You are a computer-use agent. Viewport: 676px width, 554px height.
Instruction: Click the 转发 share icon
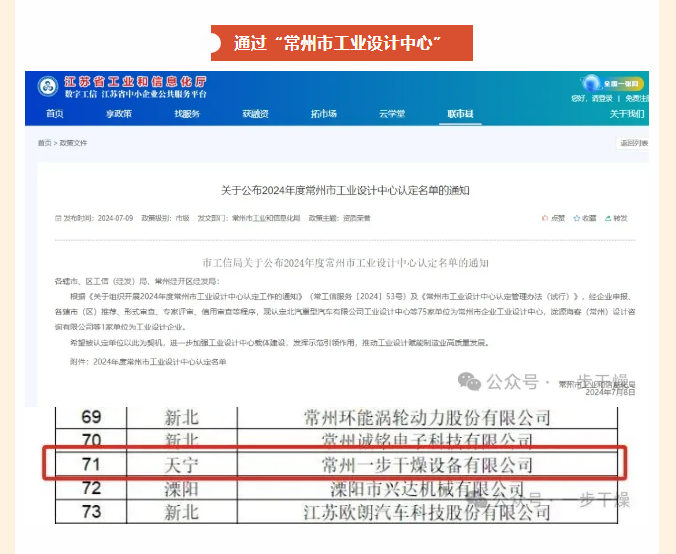[x=607, y=218]
